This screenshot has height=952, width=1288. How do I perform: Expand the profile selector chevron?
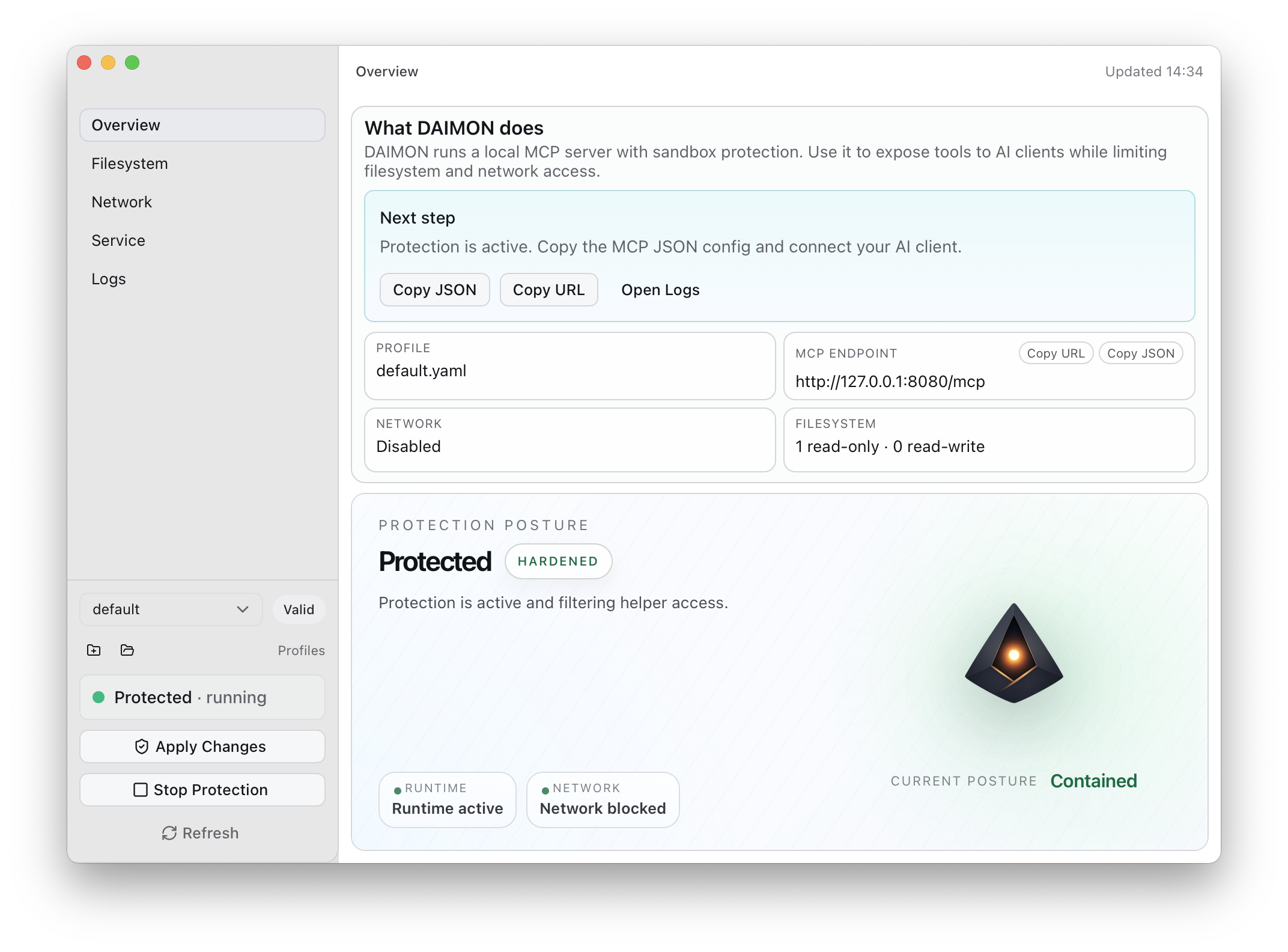click(243, 609)
